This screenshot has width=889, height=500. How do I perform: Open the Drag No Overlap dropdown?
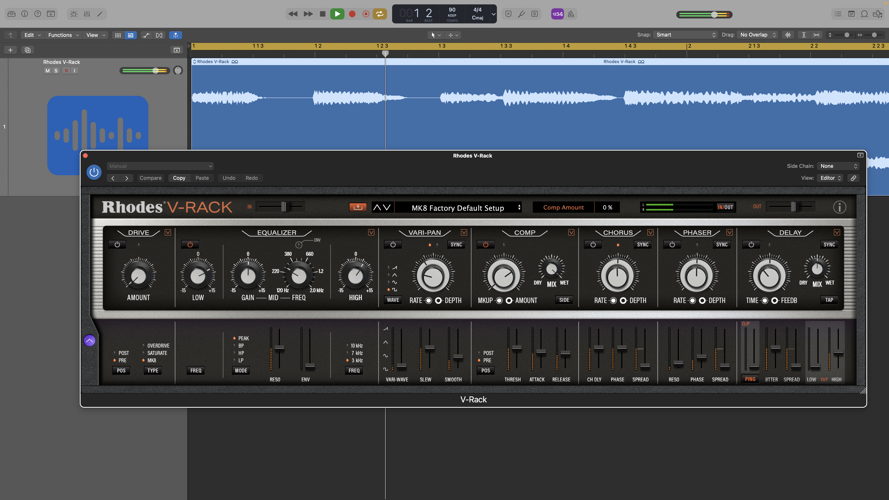[757, 35]
